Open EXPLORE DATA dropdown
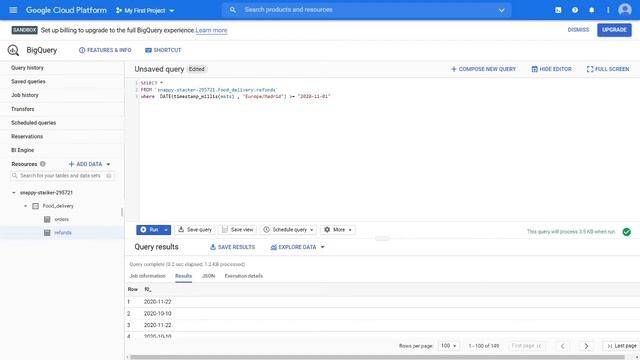Image resolution: width=640 pixels, height=360 pixels. point(298,247)
